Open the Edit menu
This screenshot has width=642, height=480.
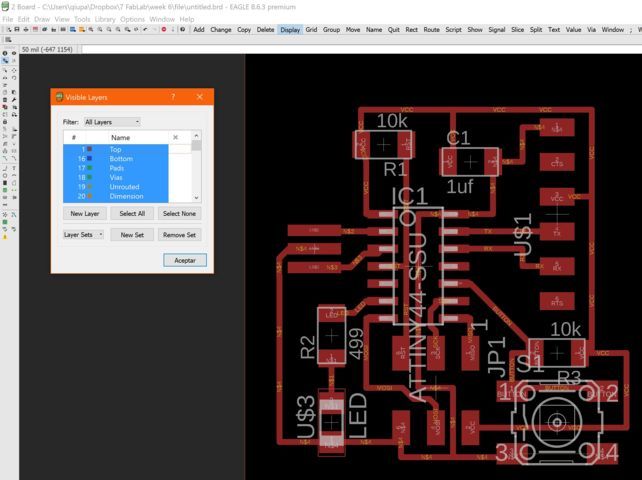tap(23, 19)
